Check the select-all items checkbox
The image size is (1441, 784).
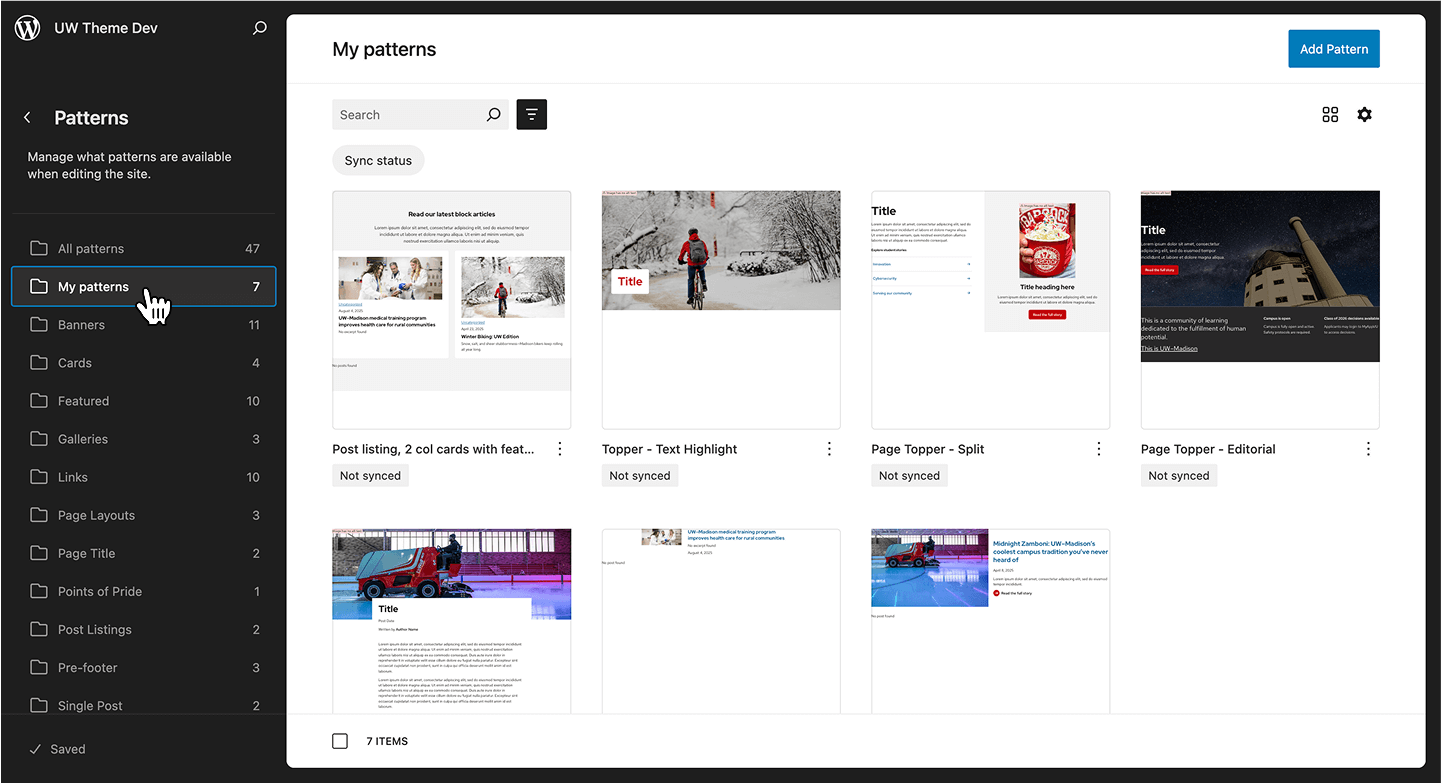pyautogui.click(x=340, y=741)
